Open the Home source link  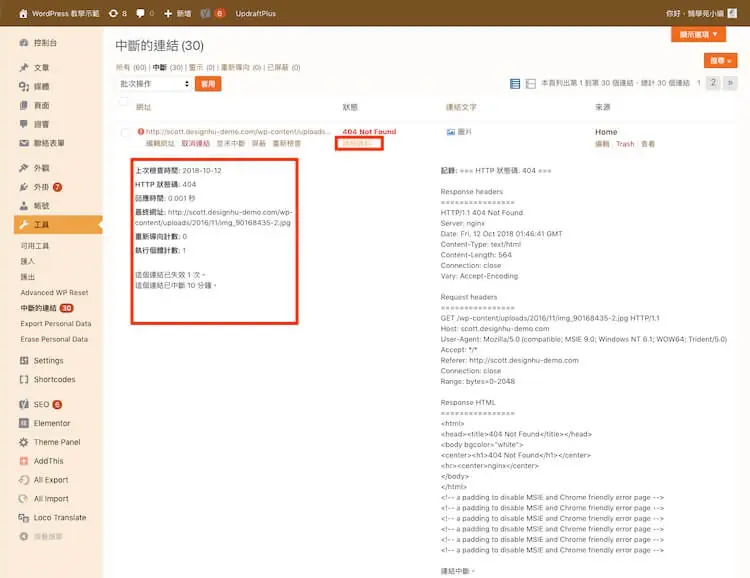tap(606, 132)
